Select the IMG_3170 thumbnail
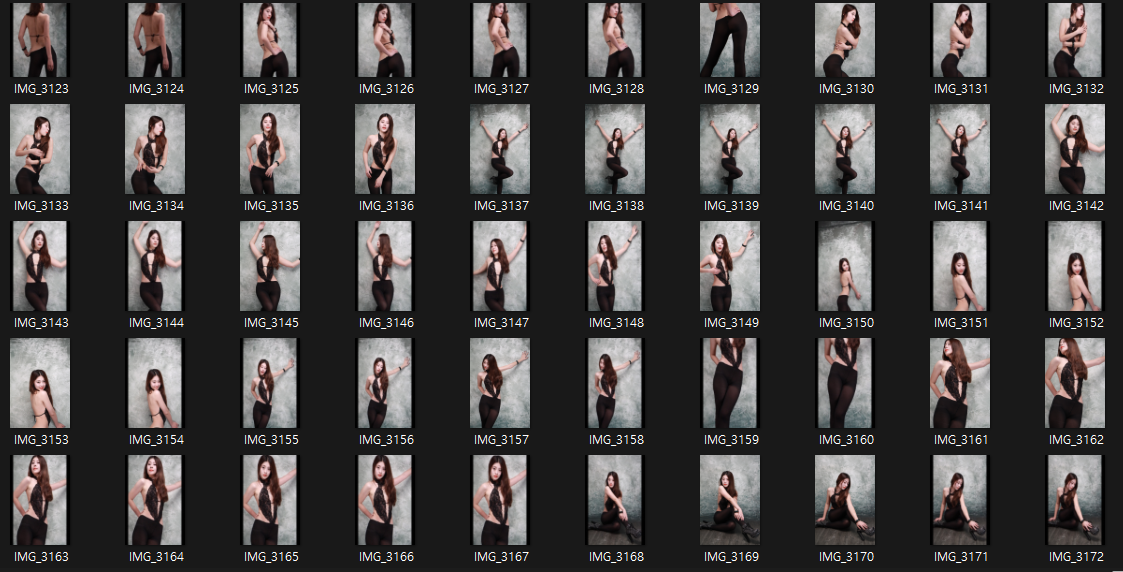Image resolution: width=1123 pixels, height=572 pixels. coord(845,500)
